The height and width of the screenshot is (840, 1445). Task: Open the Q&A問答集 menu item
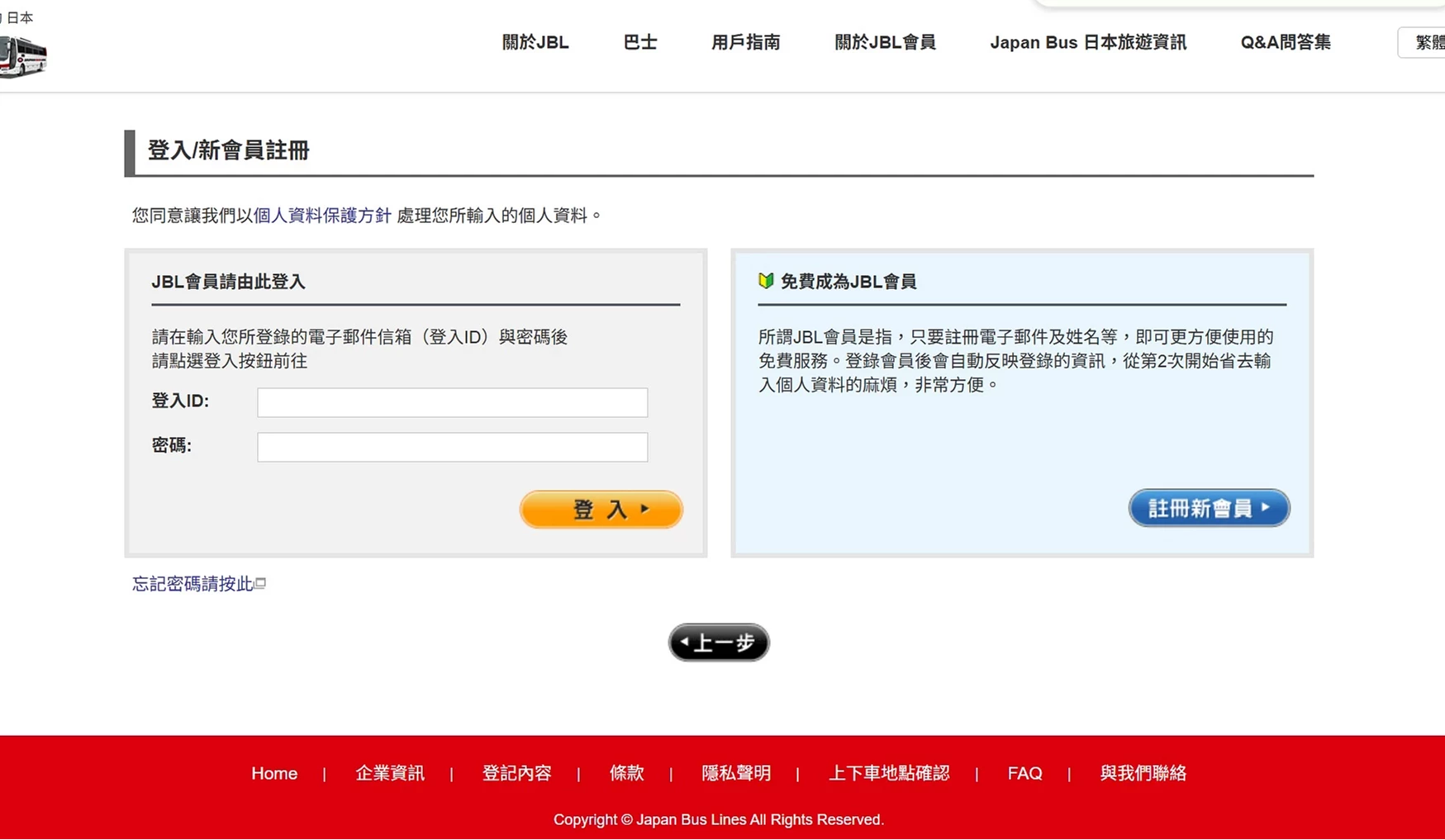pyautogui.click(x=1286, y=42)
